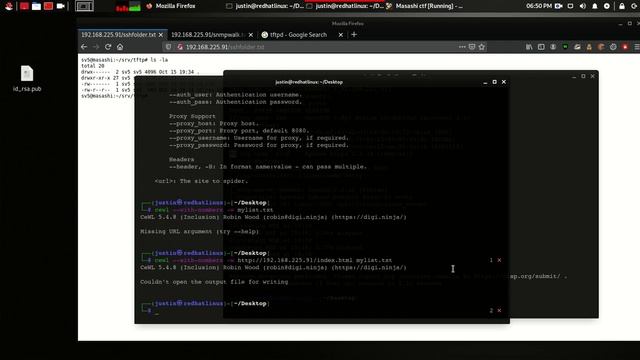Launch the file manager from the top panel
The height and width of the screenshot is (360, 640).
click(36, 6)
